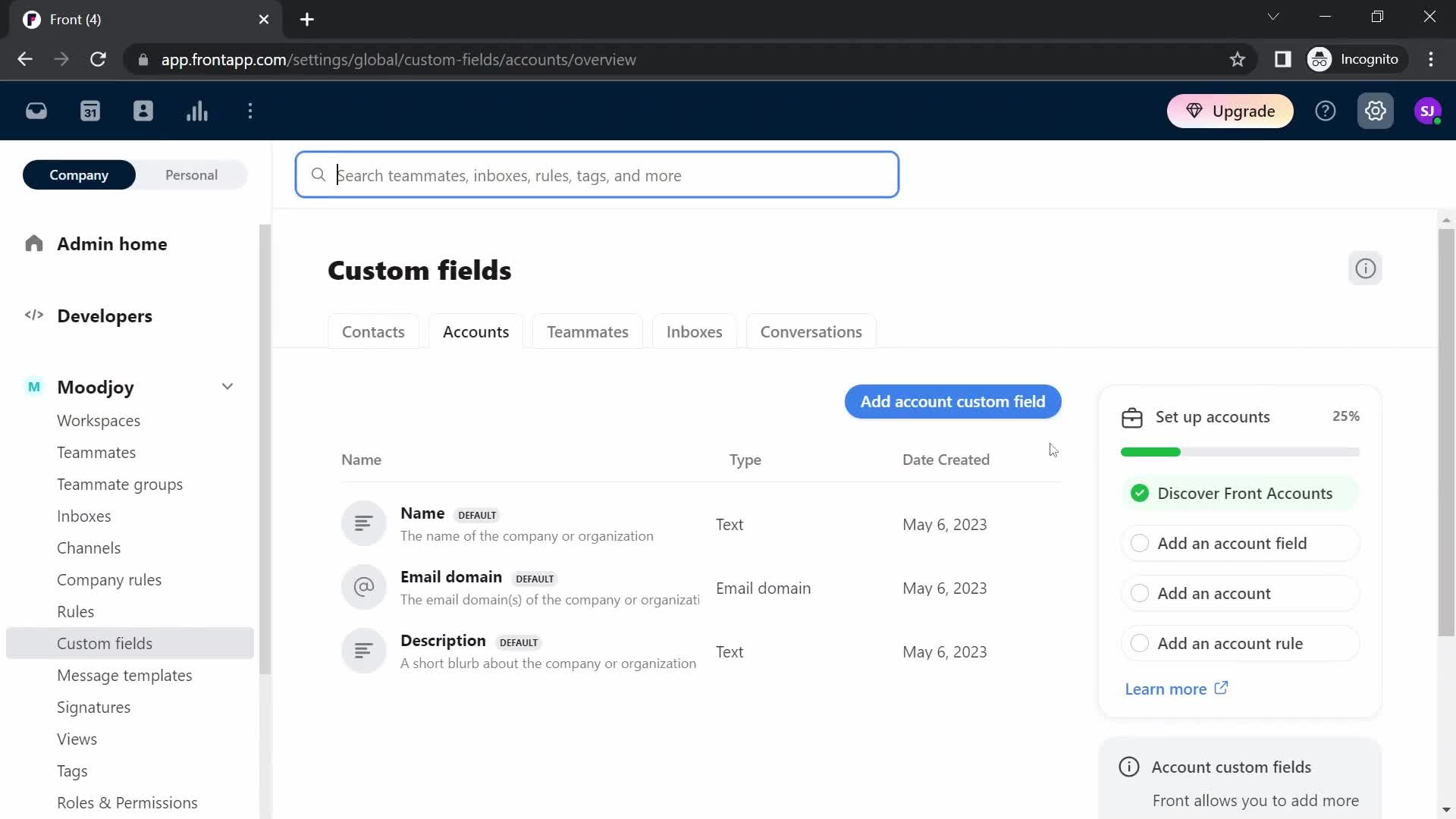The width and height of the screenshot is (1456, 819).
Task: Expand the Moodjoy organization menu
Action: point(227,387)
